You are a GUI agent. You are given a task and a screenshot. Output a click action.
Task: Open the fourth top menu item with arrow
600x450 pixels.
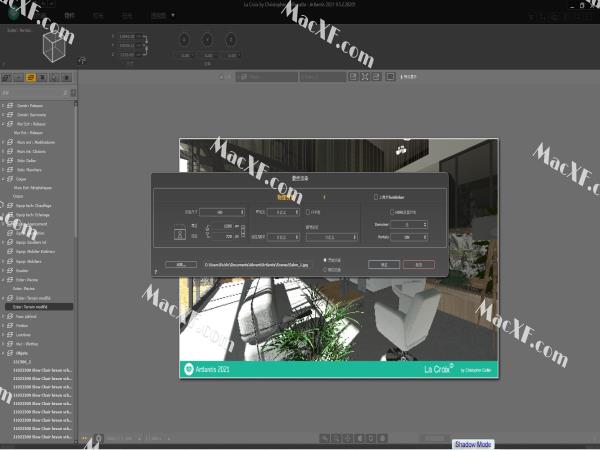pyautogui.click(x=159, y=15)
